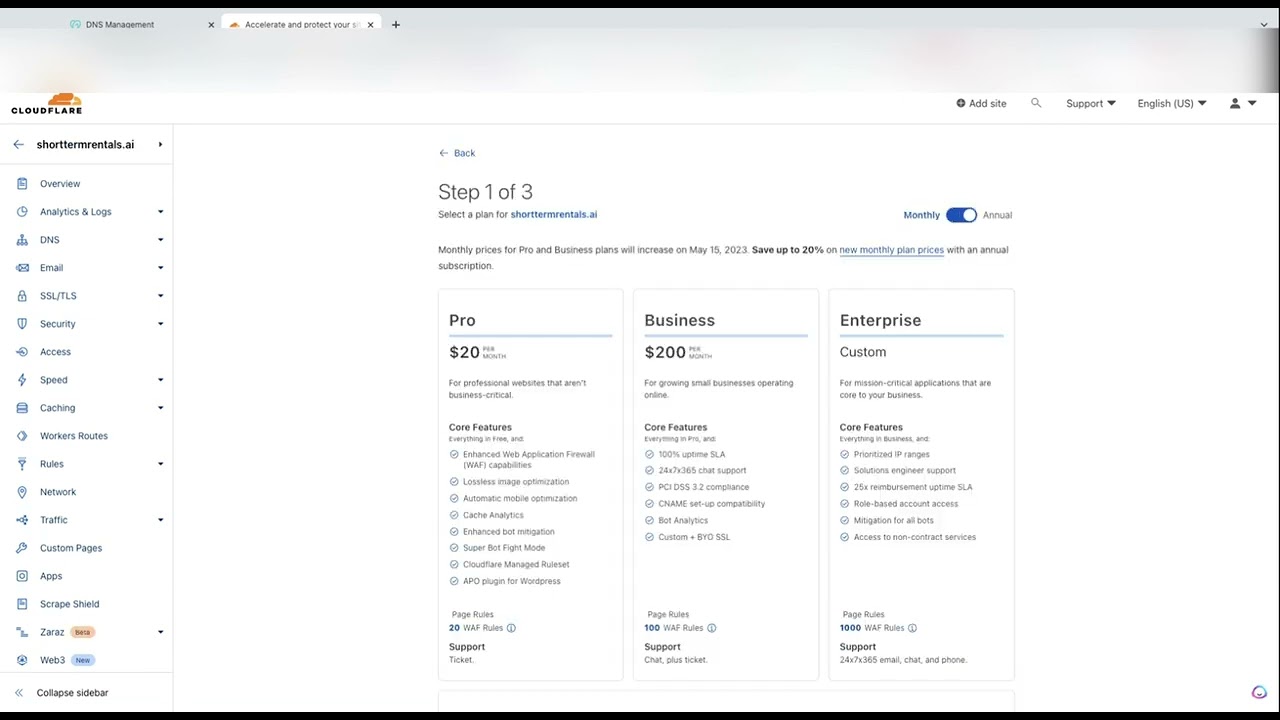1280x720 pixels.
Task: Select the Pro plan card heading
Action: (x=462, y=320)
